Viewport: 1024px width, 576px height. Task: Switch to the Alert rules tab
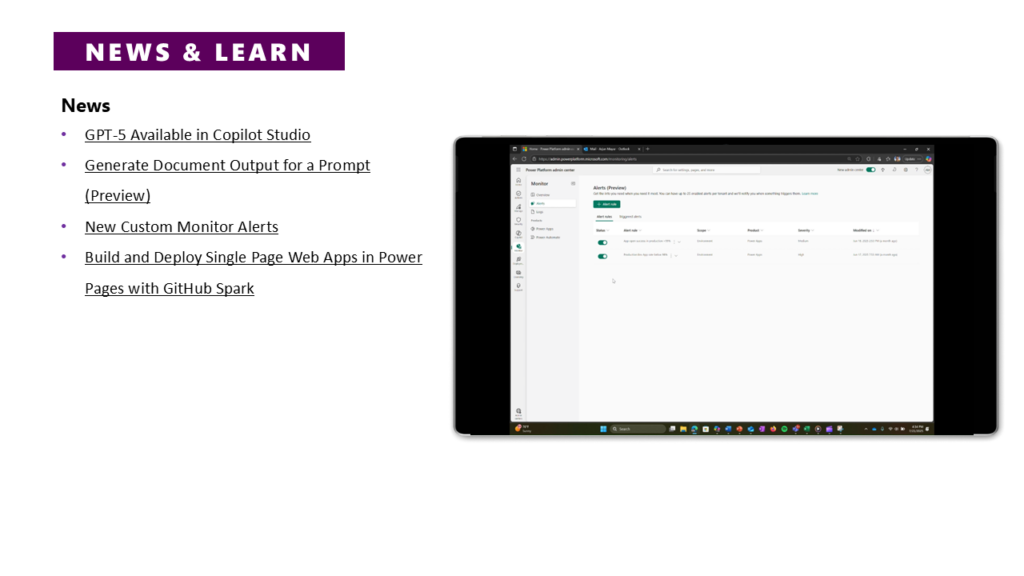pos(604,217)
